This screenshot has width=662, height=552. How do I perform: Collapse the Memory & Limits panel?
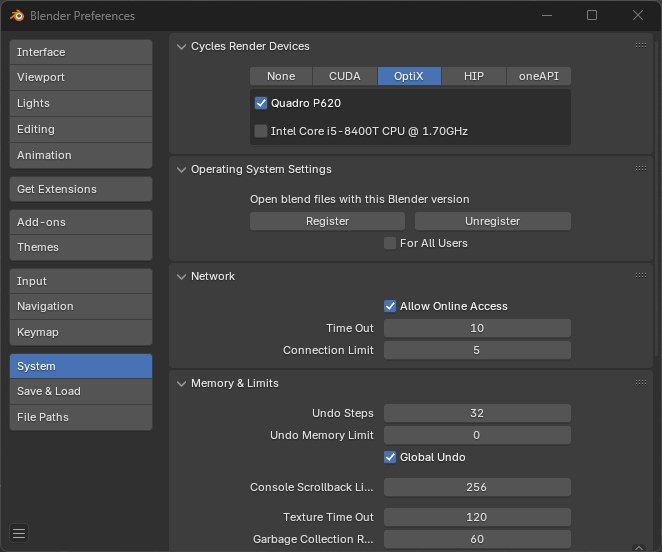point(182,383)
